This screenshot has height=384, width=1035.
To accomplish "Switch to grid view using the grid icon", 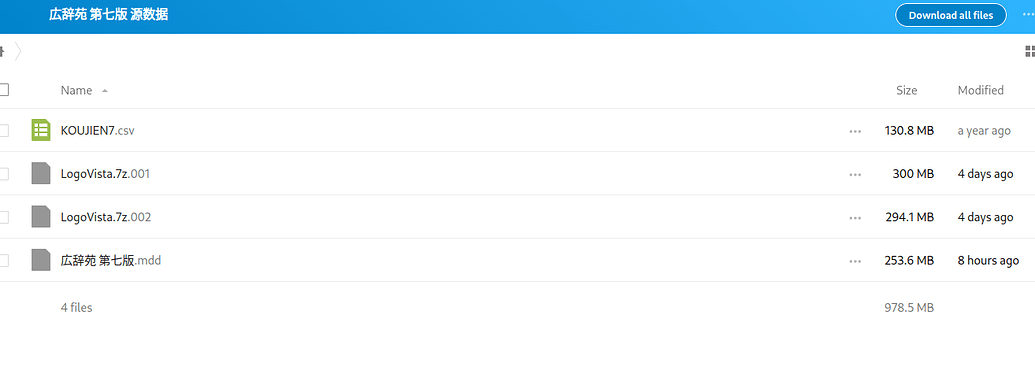I will point(1030,51).
